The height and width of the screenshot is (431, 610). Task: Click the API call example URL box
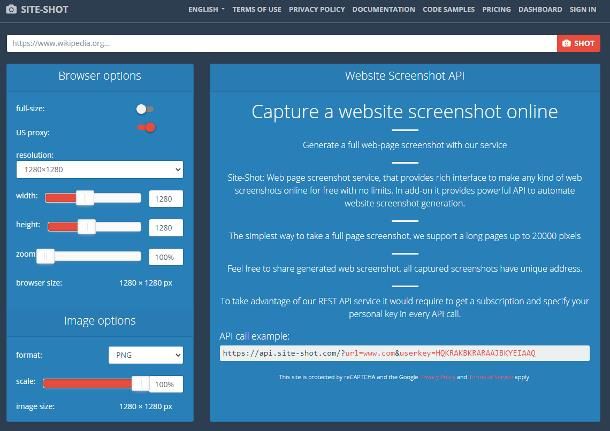tap(405, 353)
